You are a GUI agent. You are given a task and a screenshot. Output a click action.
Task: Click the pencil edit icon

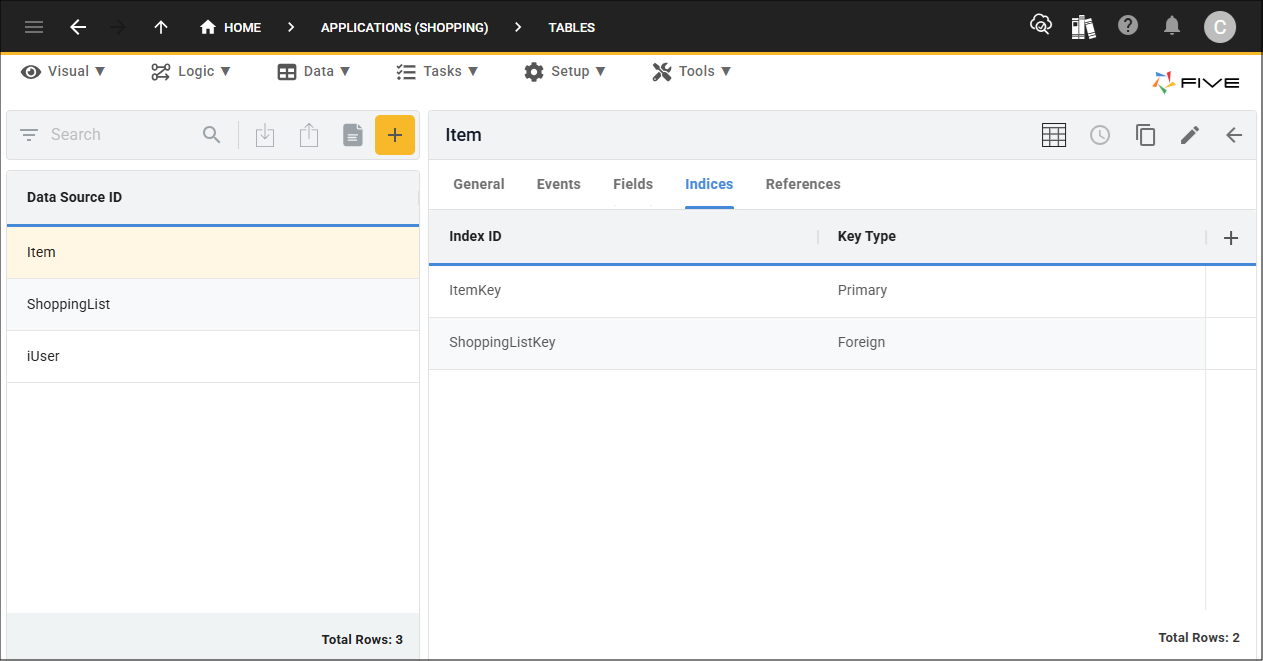(x=1190, y=135)
